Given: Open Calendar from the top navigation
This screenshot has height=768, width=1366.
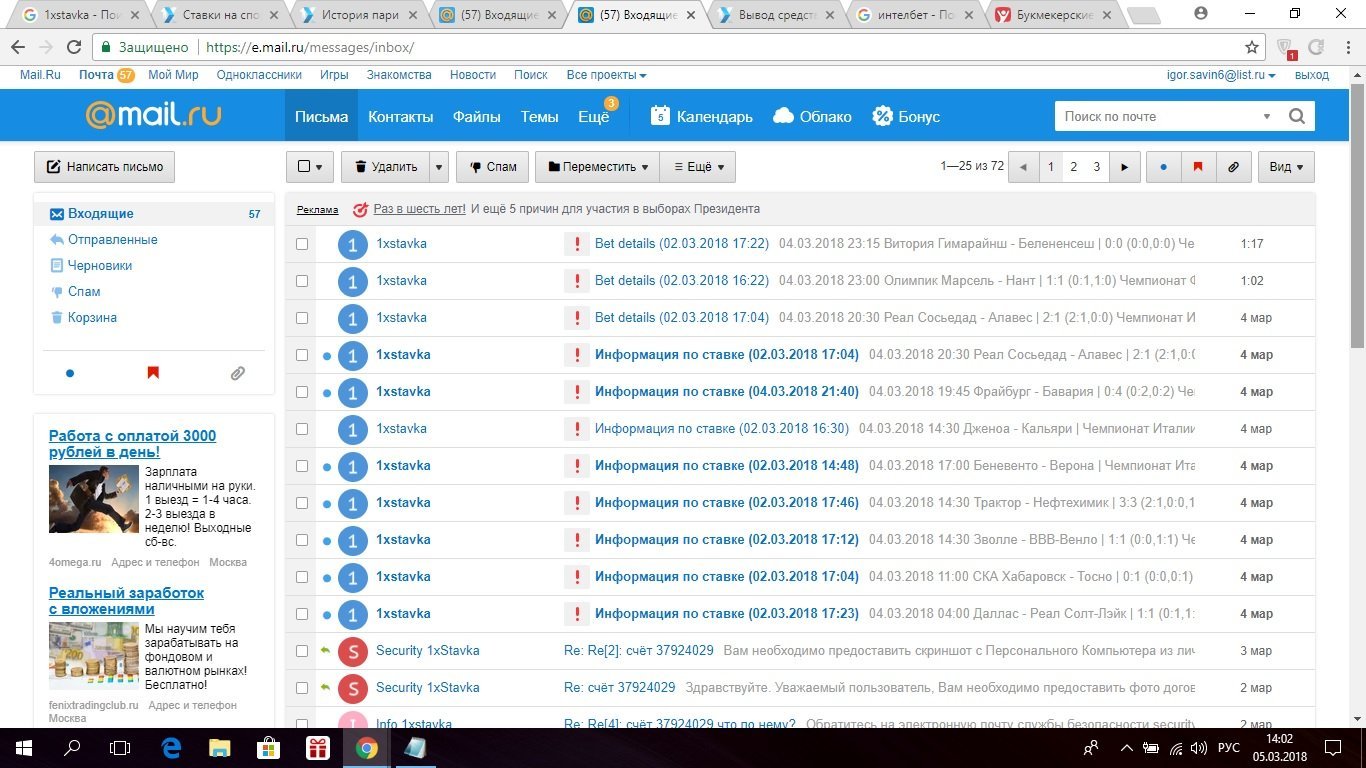Looking at the screenshot, I should (x=702, y=116).
